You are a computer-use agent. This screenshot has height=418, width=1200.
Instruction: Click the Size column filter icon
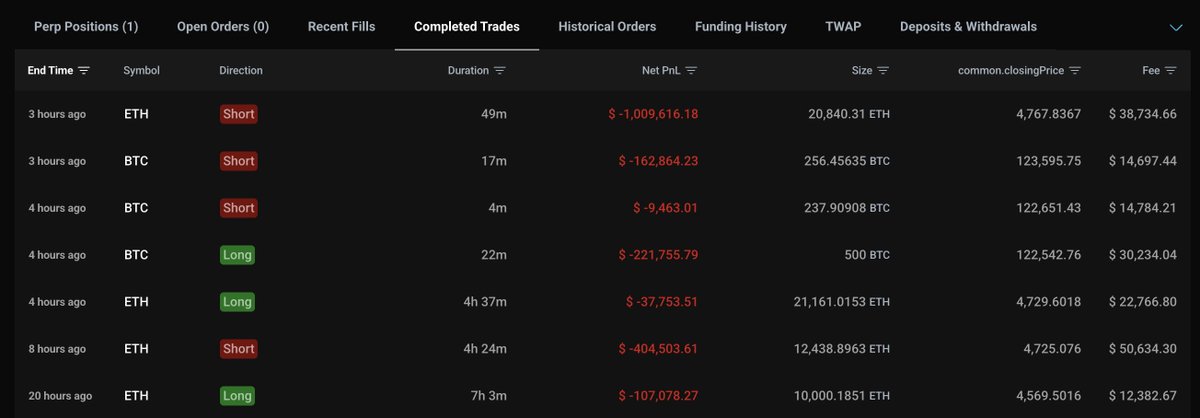click(x=883, y=71)
